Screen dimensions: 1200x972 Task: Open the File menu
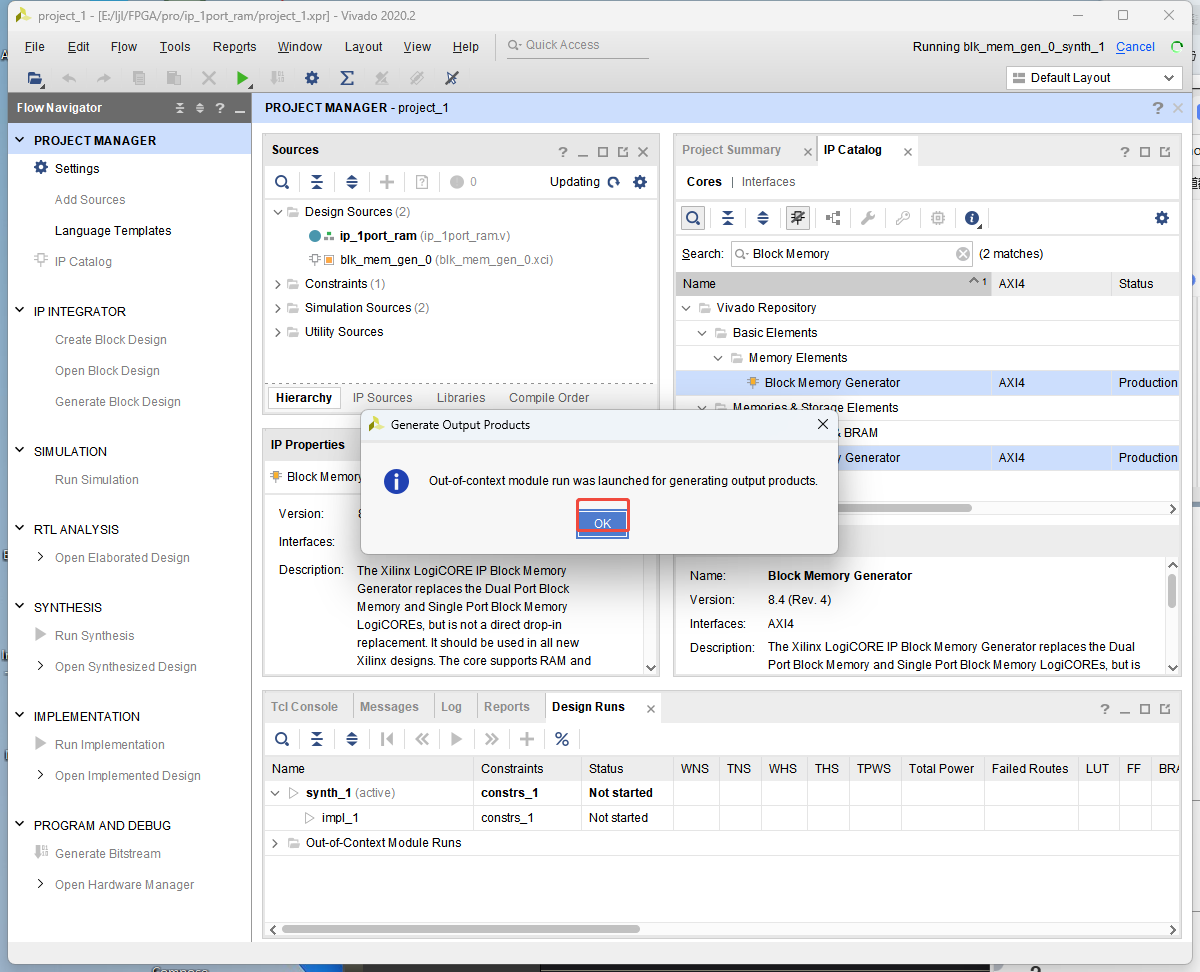pyautogui.click(x=34, y=46)
